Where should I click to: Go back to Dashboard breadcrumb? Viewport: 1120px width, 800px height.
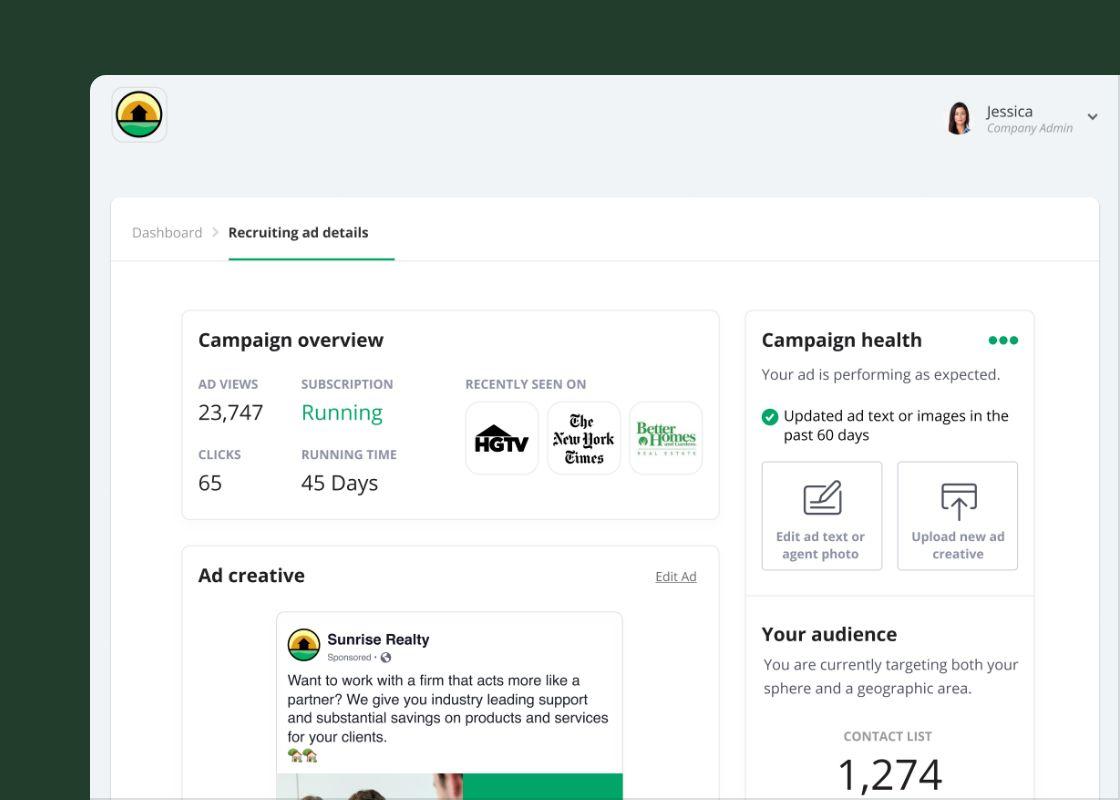(x=167, y=232)
